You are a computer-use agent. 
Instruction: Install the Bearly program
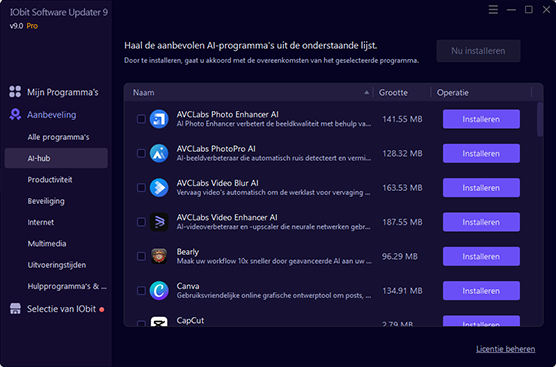point(481,256)
